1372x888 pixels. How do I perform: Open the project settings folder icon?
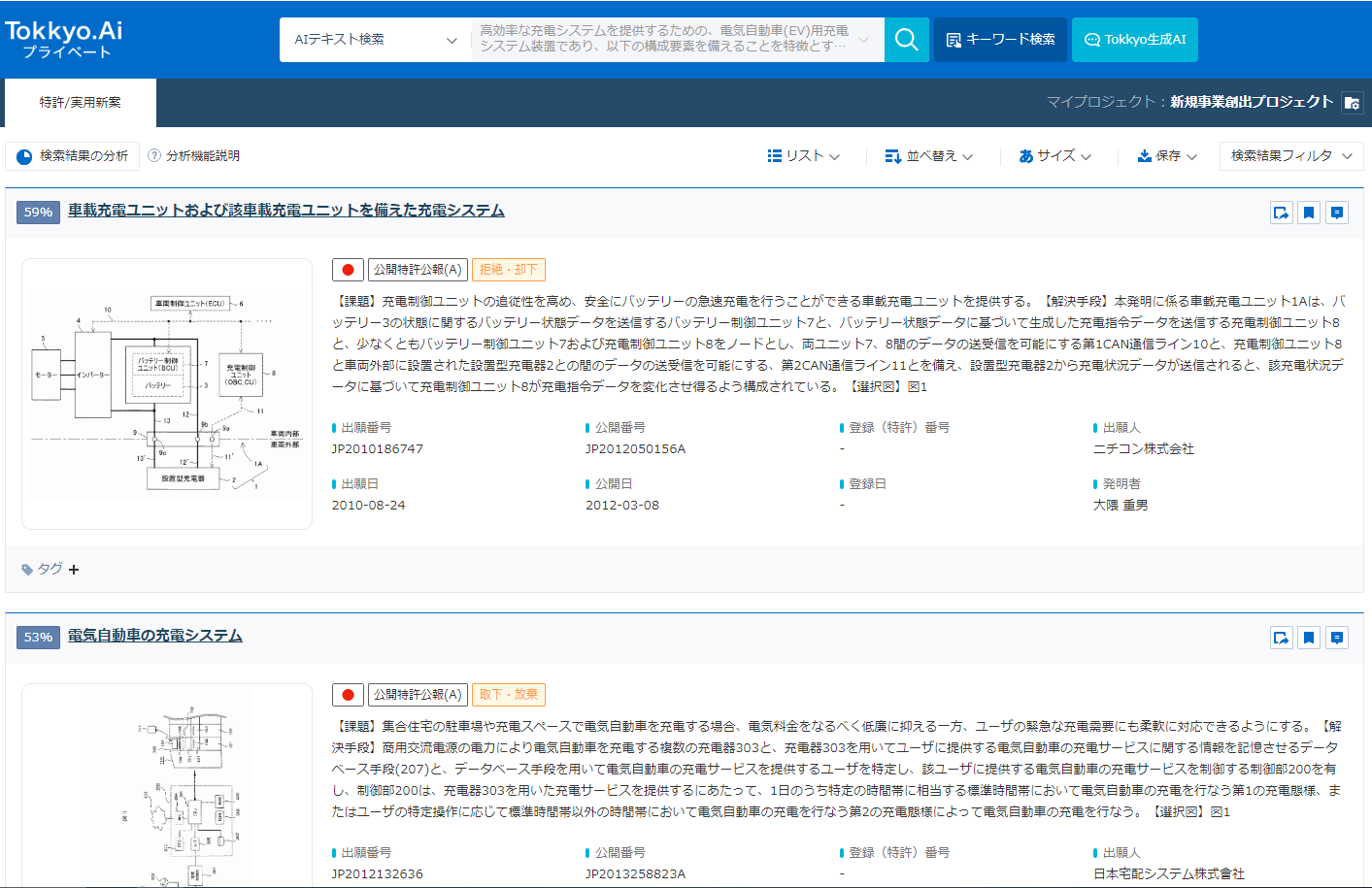coord(1352,103)
